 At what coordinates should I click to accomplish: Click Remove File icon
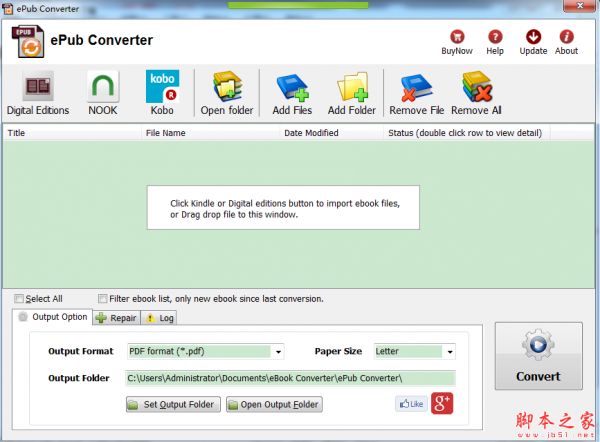[416, 87]
